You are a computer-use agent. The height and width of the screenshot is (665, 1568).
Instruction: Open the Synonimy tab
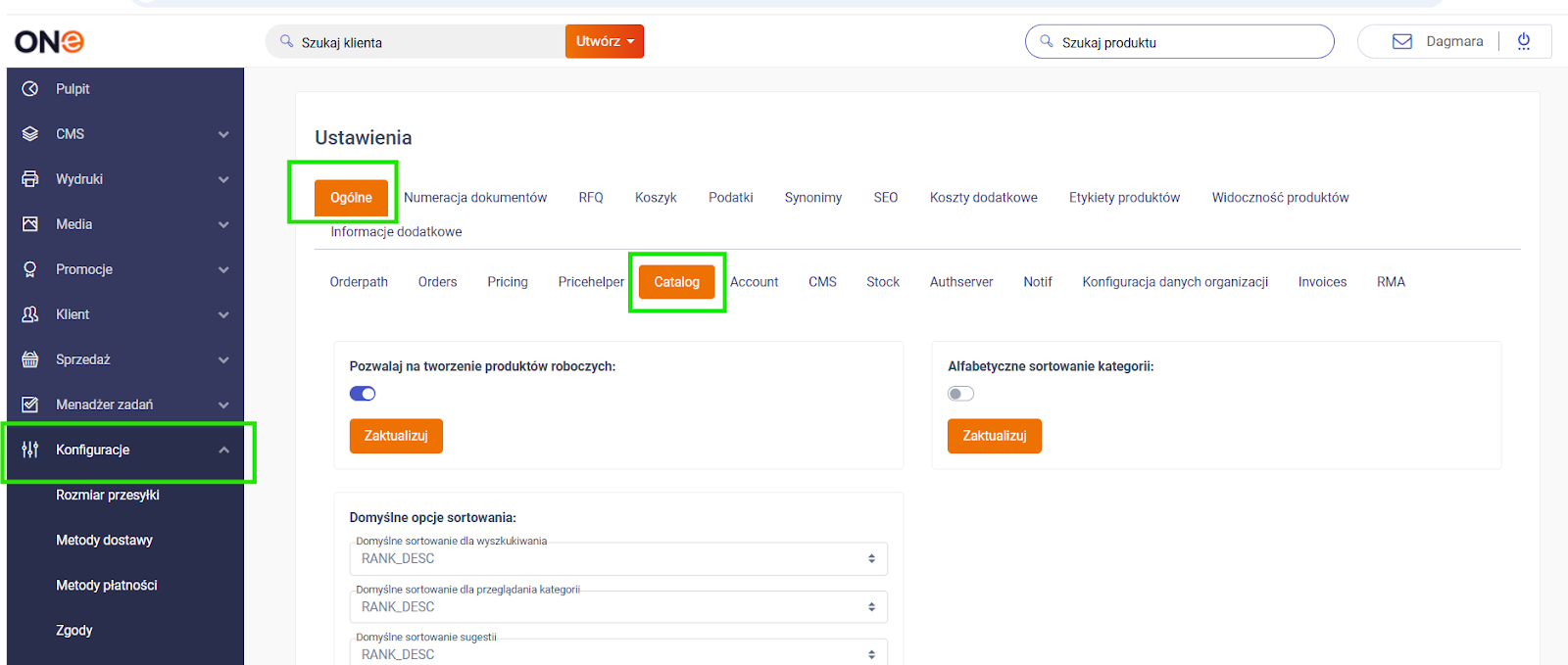(x=813, y=197)
